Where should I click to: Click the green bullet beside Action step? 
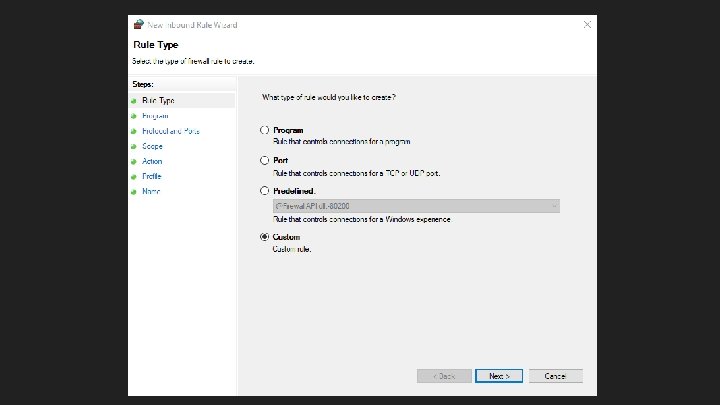click(134, 161)
